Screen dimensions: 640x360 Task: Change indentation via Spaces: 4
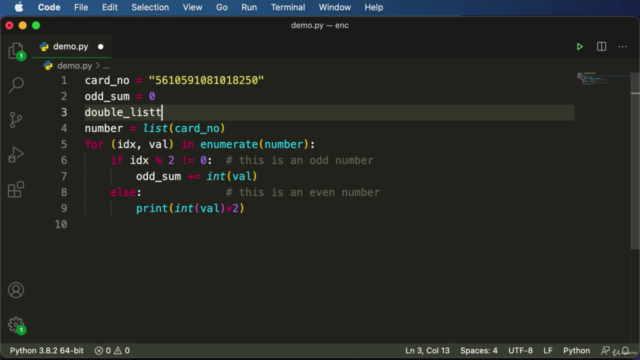point(479,351)
